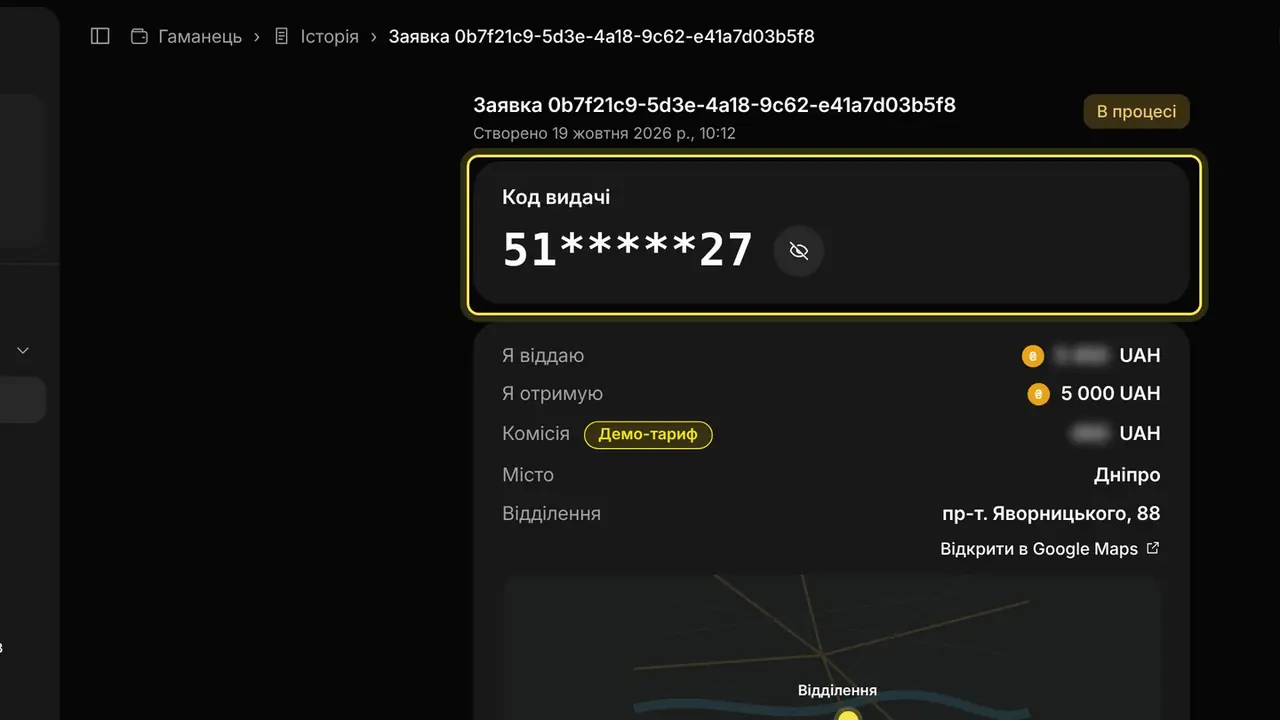The image size is (1280, 720).
Task: Click the В процесі status badge
Action: tap(1136, 112)
